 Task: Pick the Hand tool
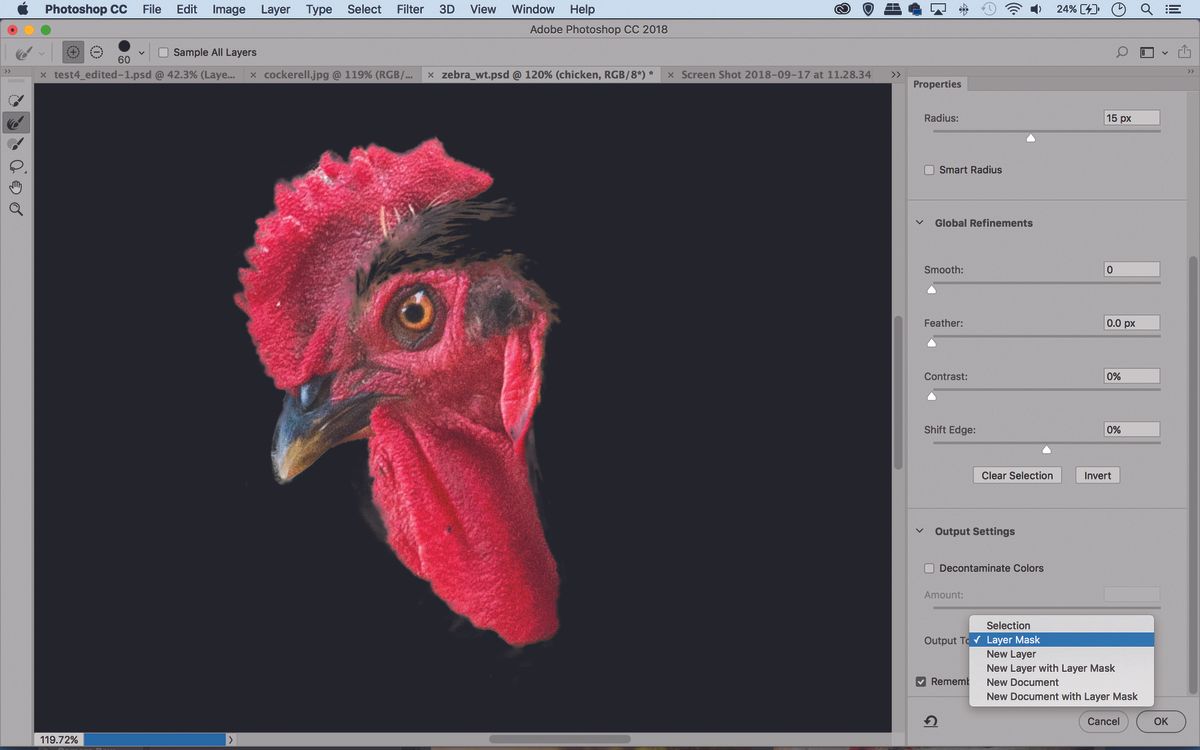click(16, 187)
